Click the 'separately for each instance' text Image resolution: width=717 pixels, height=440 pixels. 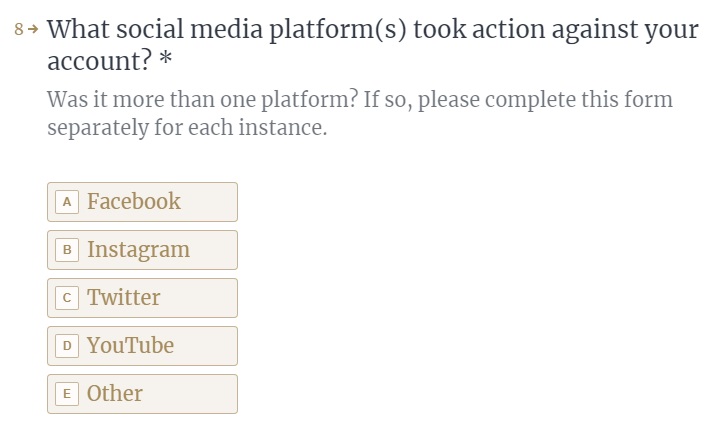[x=187, y=128]
